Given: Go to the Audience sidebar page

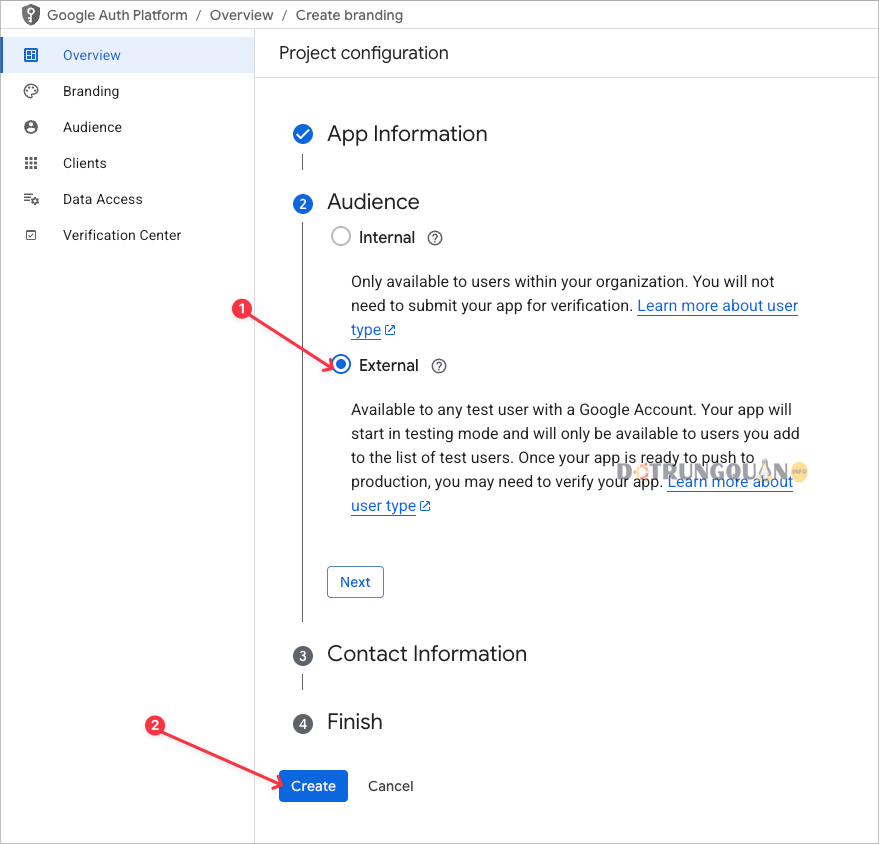Looking at the screenshot, I should click(128, 127).
